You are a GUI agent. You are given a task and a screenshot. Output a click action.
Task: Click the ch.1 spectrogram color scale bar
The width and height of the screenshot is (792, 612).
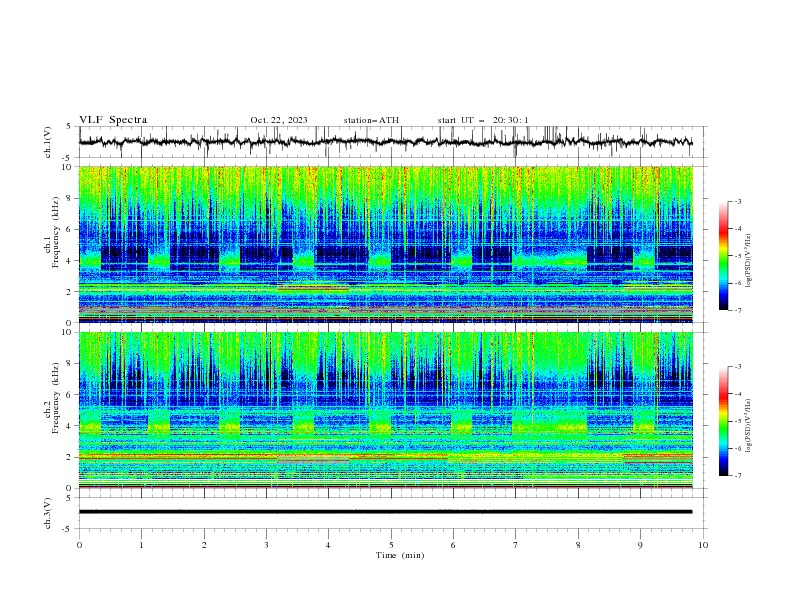click(723, 256)
